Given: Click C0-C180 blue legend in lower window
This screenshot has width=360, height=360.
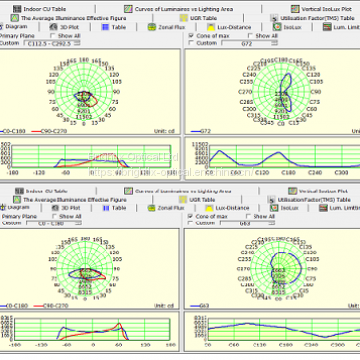Looking at the screenshot, I should (x=15, y=305).
